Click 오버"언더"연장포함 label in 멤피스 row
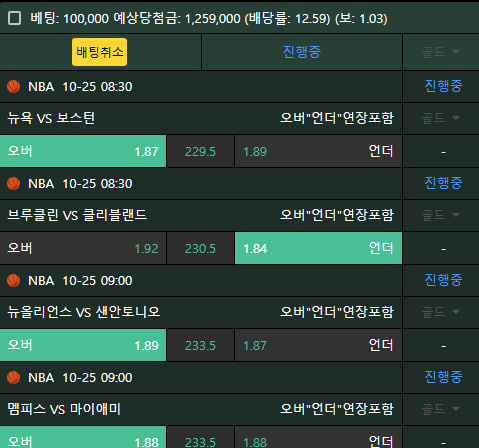Screen dimensions: 479x448 (337, 409)
